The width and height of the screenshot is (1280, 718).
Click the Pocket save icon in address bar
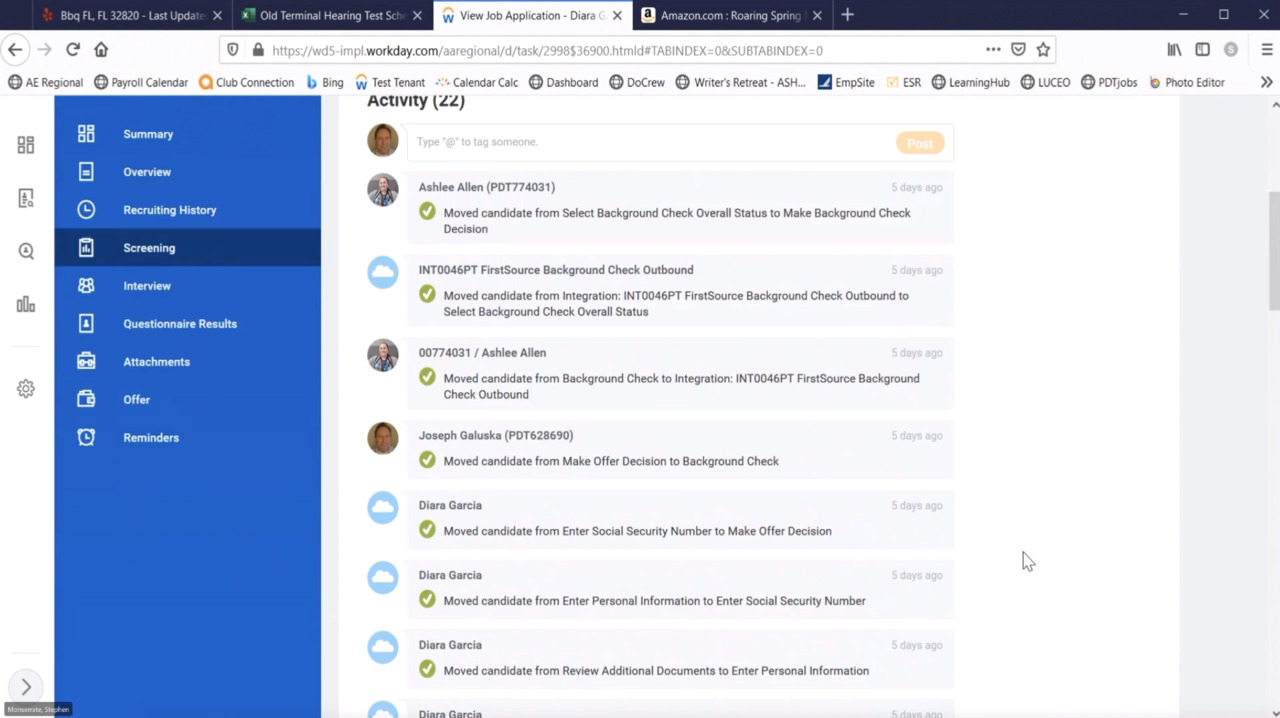click(x=1018, y=50)
